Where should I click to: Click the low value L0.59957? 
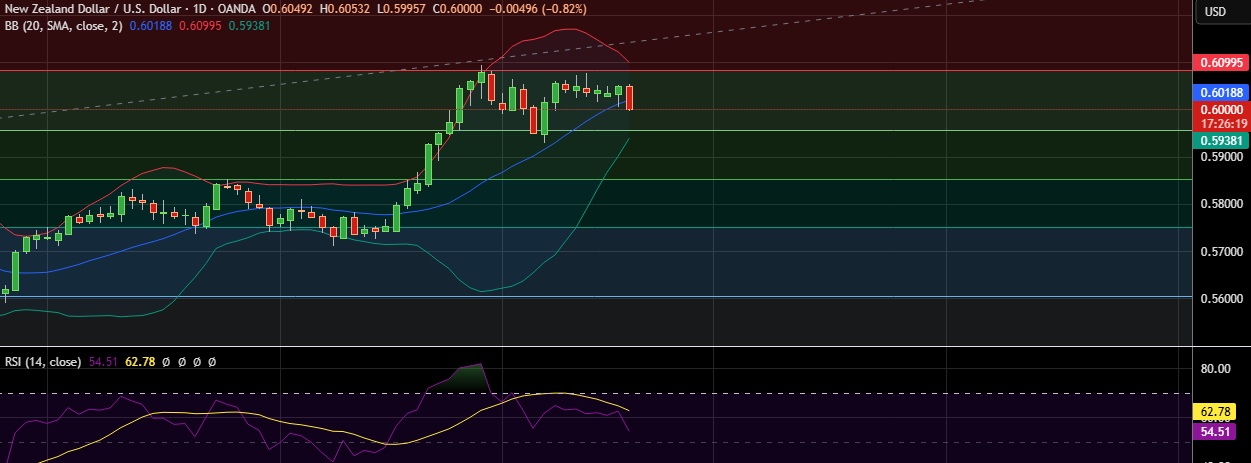click(x=403, y=9)
